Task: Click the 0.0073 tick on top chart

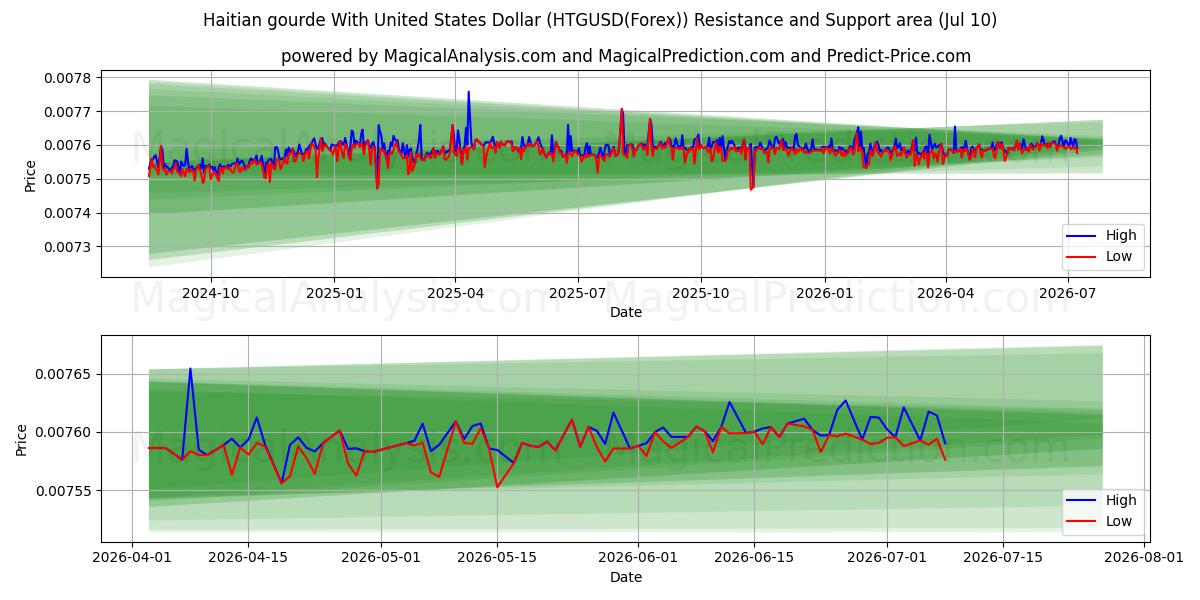Action: (68, 247)
